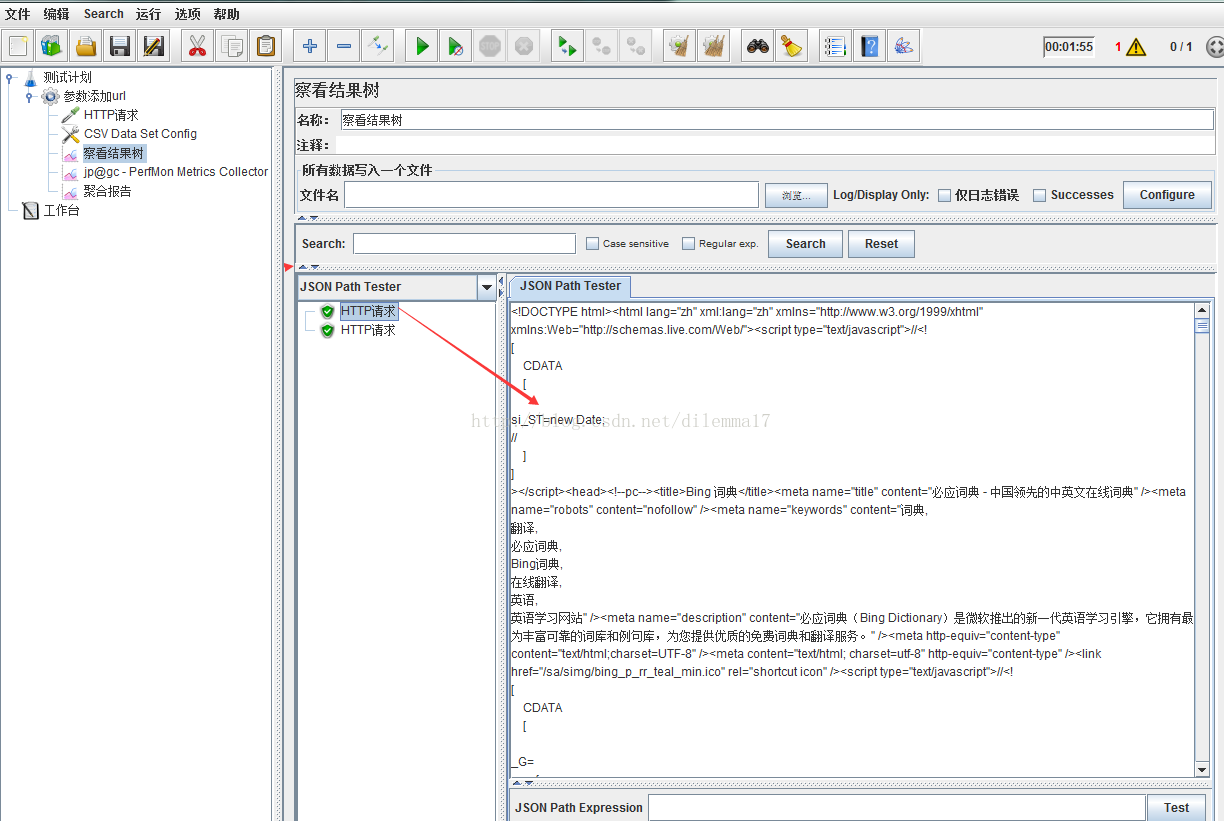
Task: Click the 0 / 1 active threads counter
Action: coord(1181,47)
